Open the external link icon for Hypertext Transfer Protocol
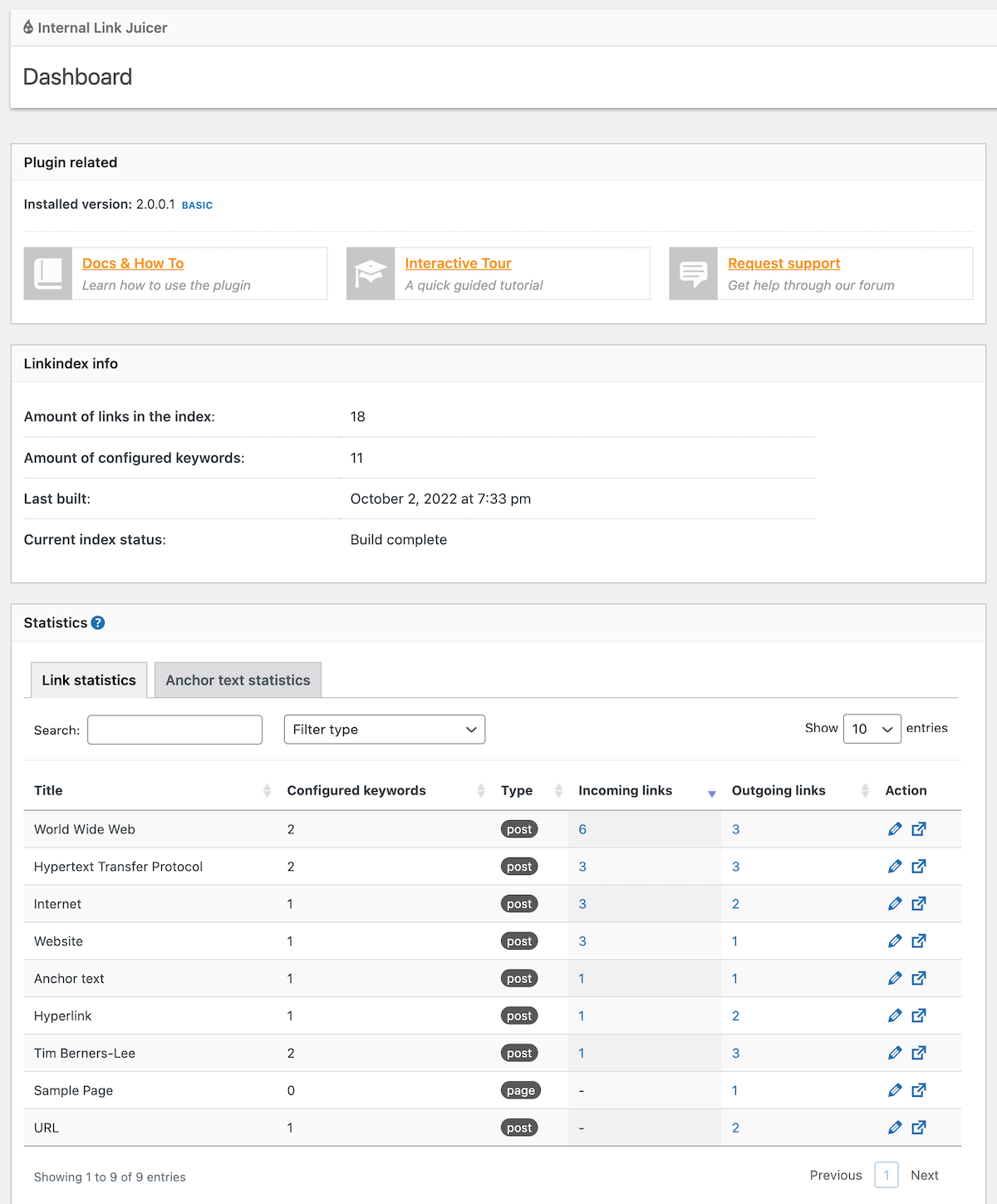Viewport: 997px width, 1204px height. click(919, 867)
